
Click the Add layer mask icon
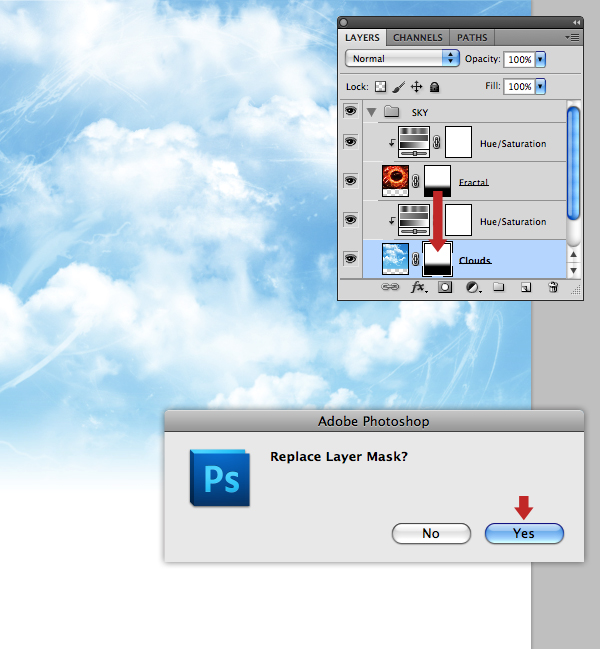click(445, 287)
